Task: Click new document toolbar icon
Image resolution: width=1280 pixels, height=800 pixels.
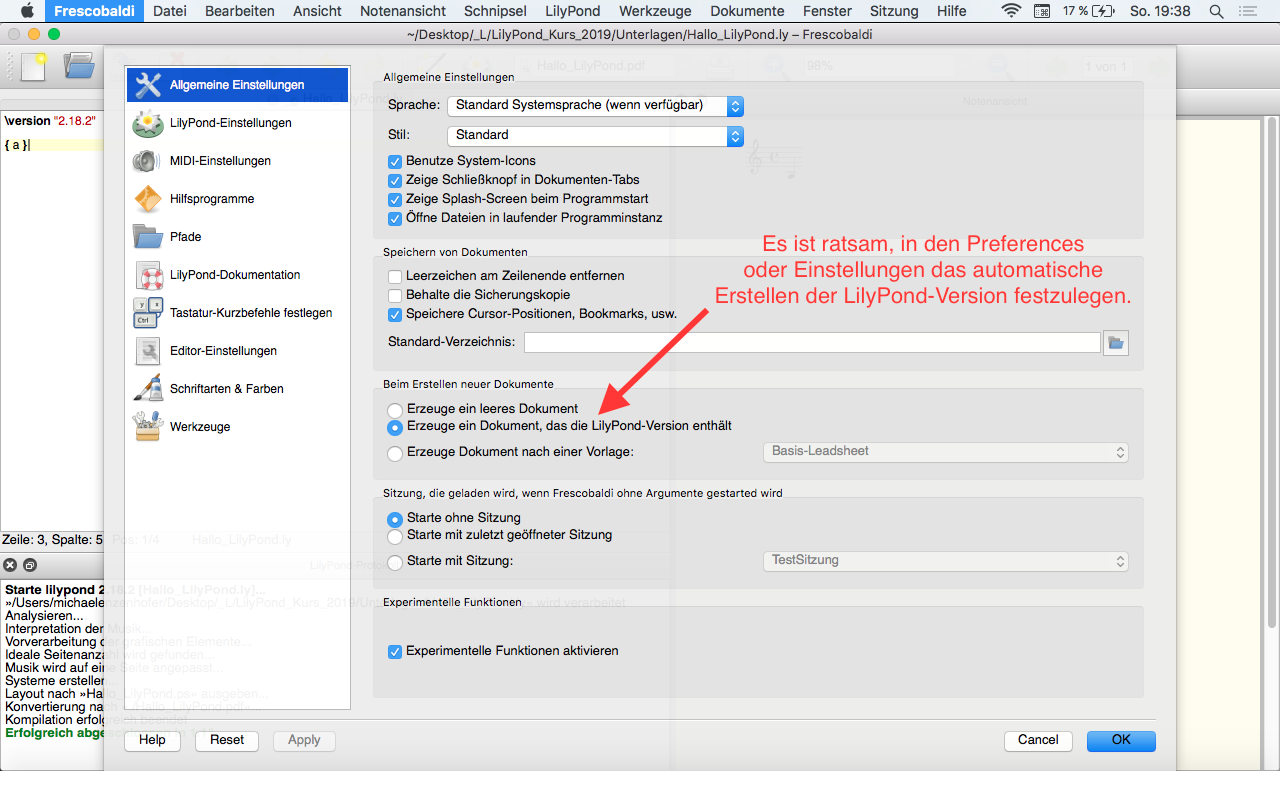Action: (x=33, y=66)
